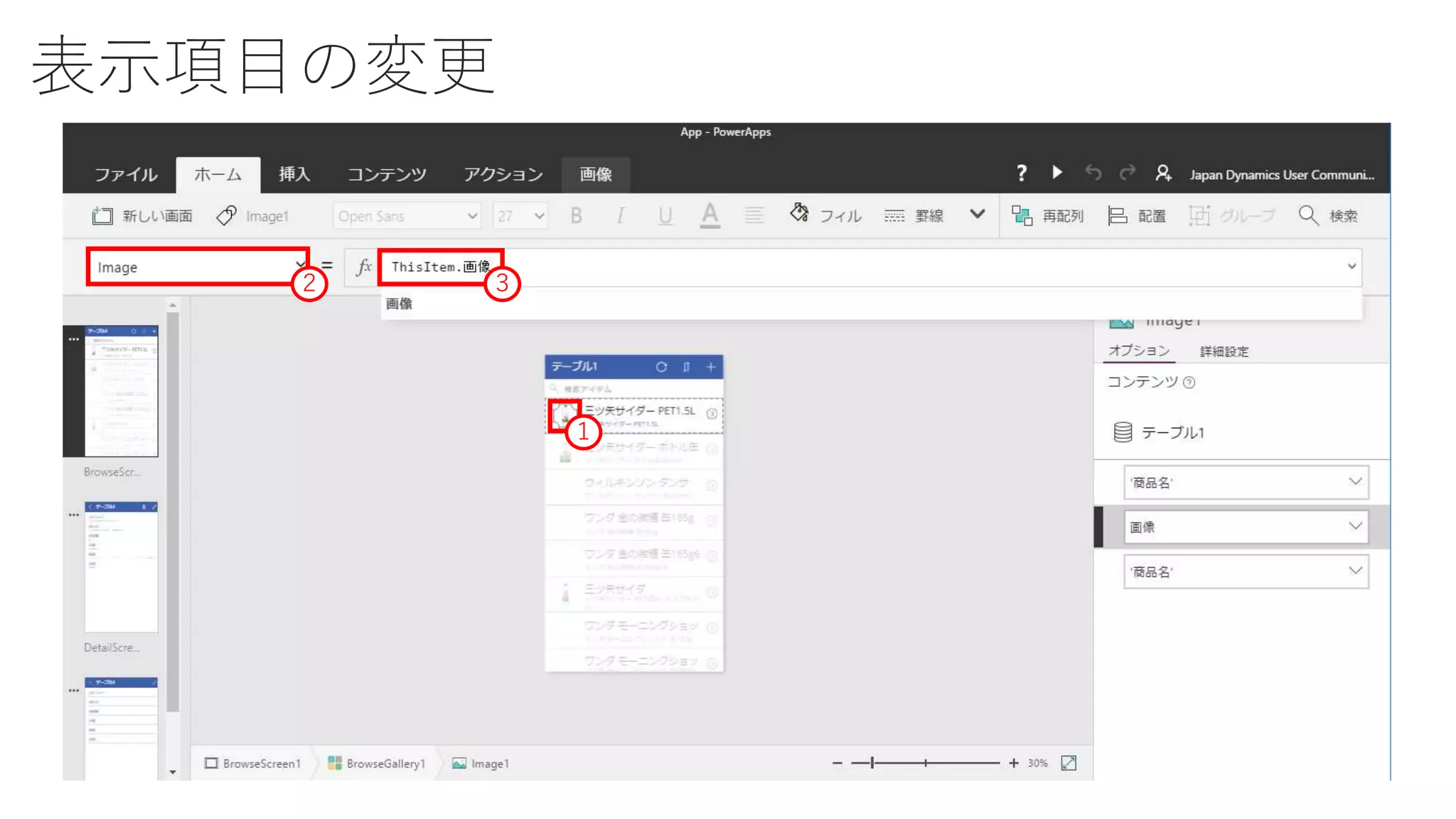1456x819 pixels.
Task: Click the 検索 search tool
Action: coord(1328,216)
